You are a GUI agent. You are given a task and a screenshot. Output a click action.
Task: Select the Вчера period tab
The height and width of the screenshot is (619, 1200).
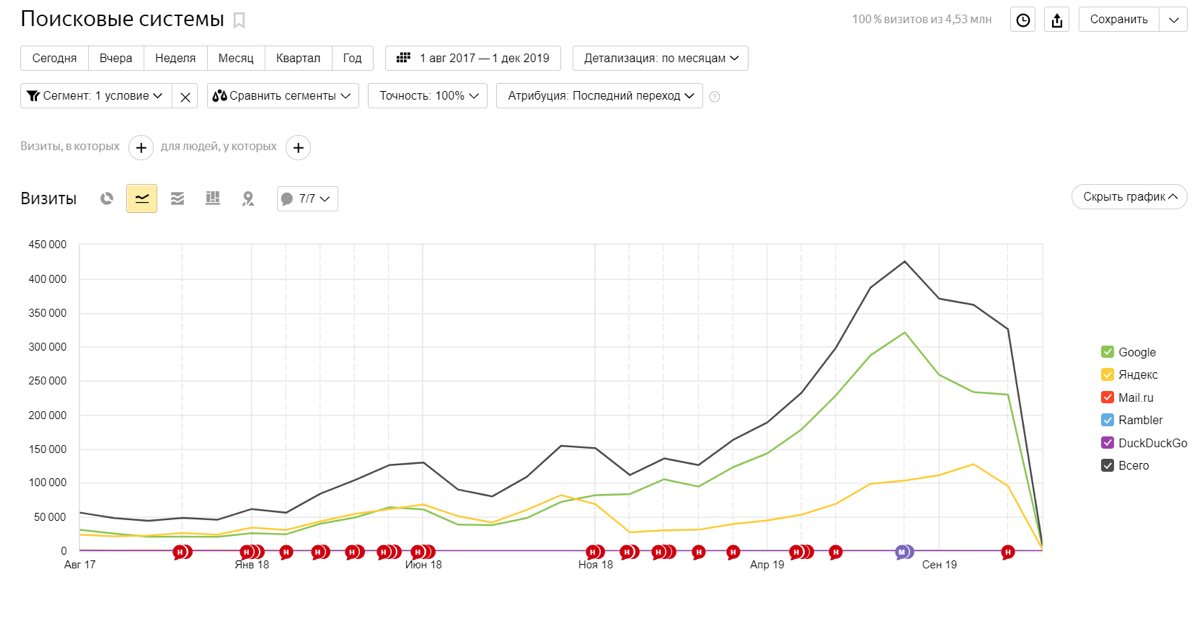coord(116,58)
